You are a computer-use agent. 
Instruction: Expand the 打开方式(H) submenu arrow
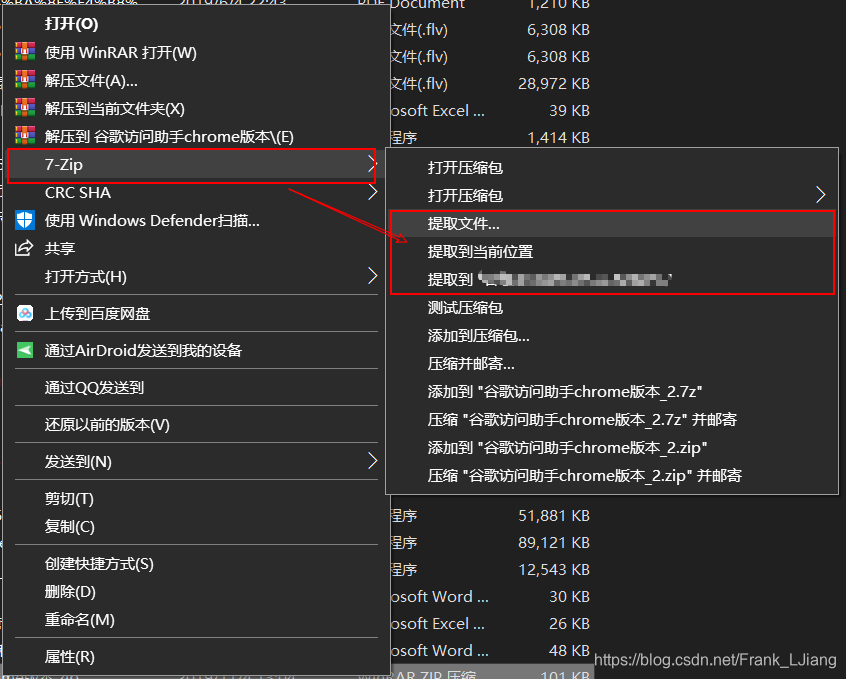pyautogui.click(x=372, y=276)
